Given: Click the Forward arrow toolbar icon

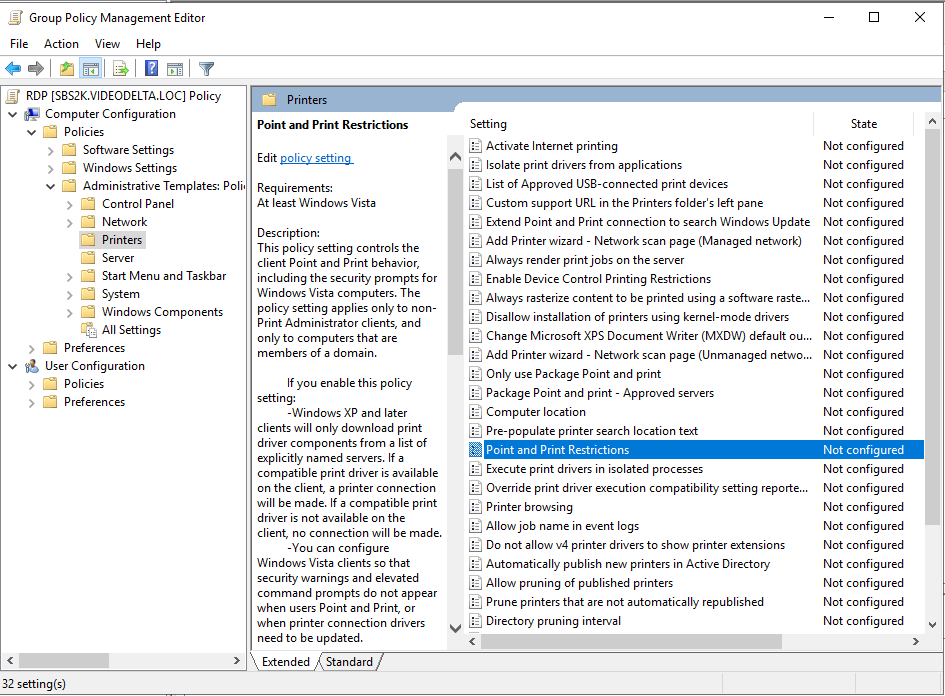Looking at the screenshot, I should [x=36, y=69].
